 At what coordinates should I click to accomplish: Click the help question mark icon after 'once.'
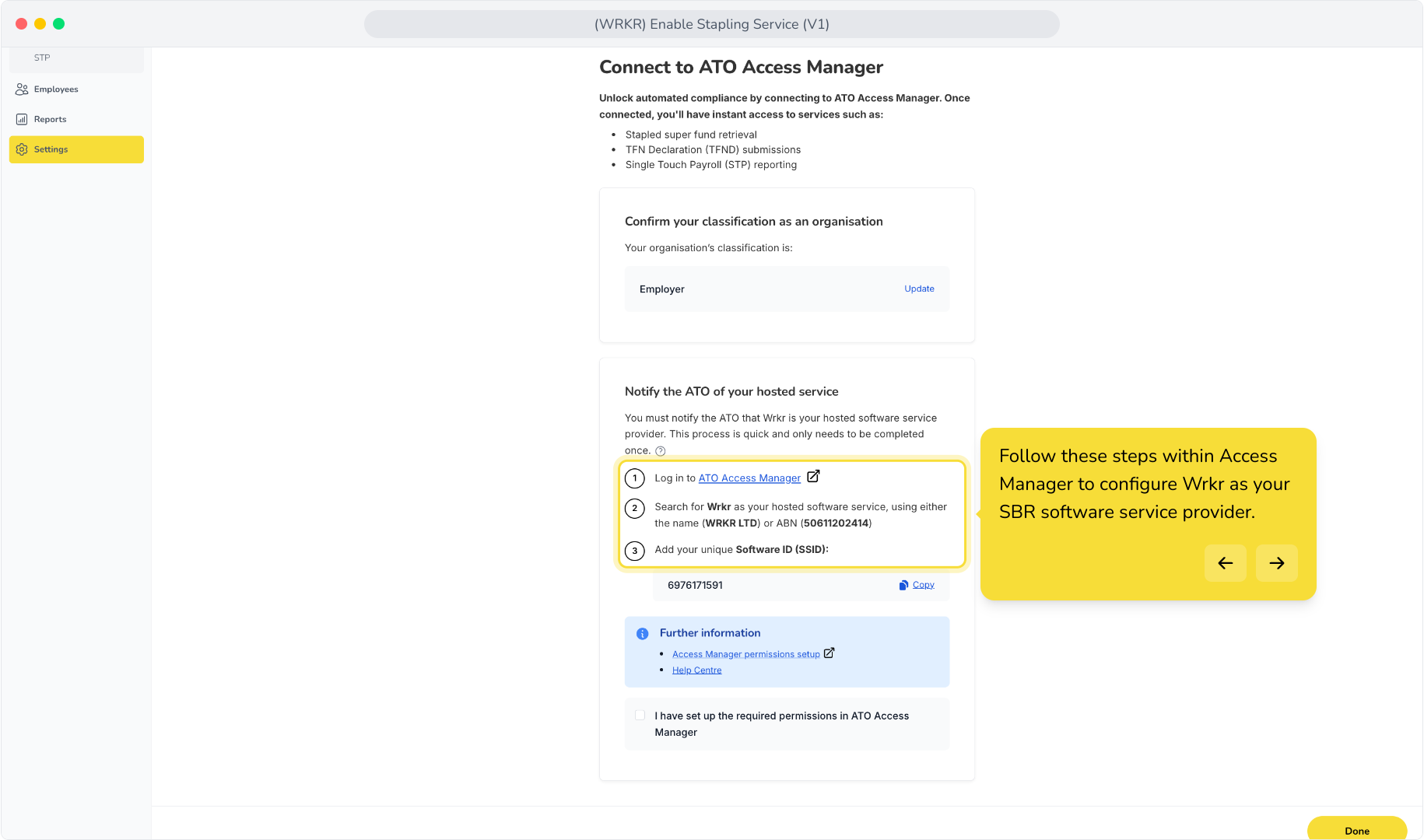point(661,451)
